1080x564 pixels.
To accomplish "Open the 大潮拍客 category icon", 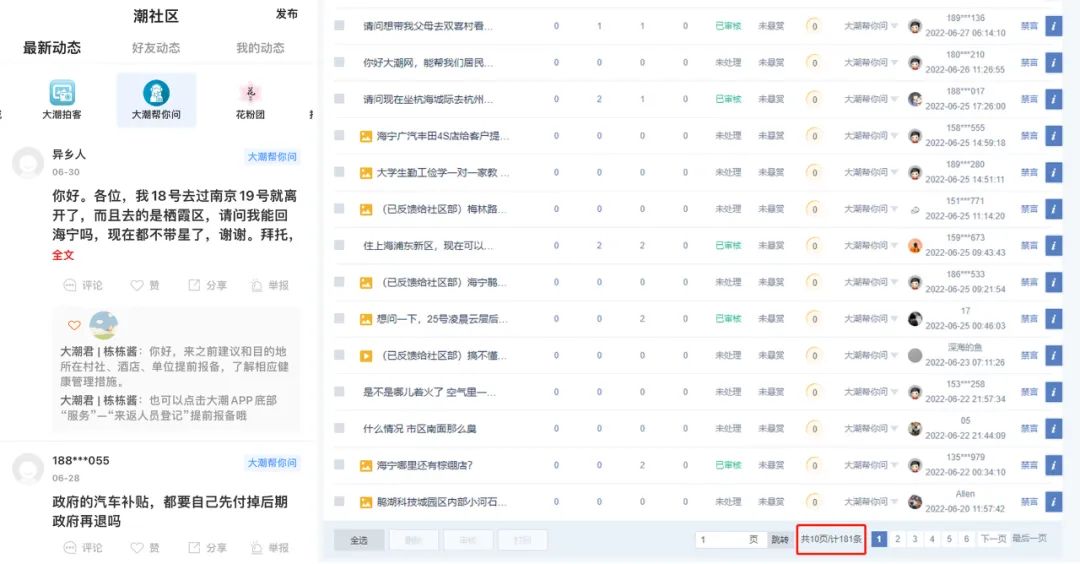I will pyautogui.click(x=62, y=94).
